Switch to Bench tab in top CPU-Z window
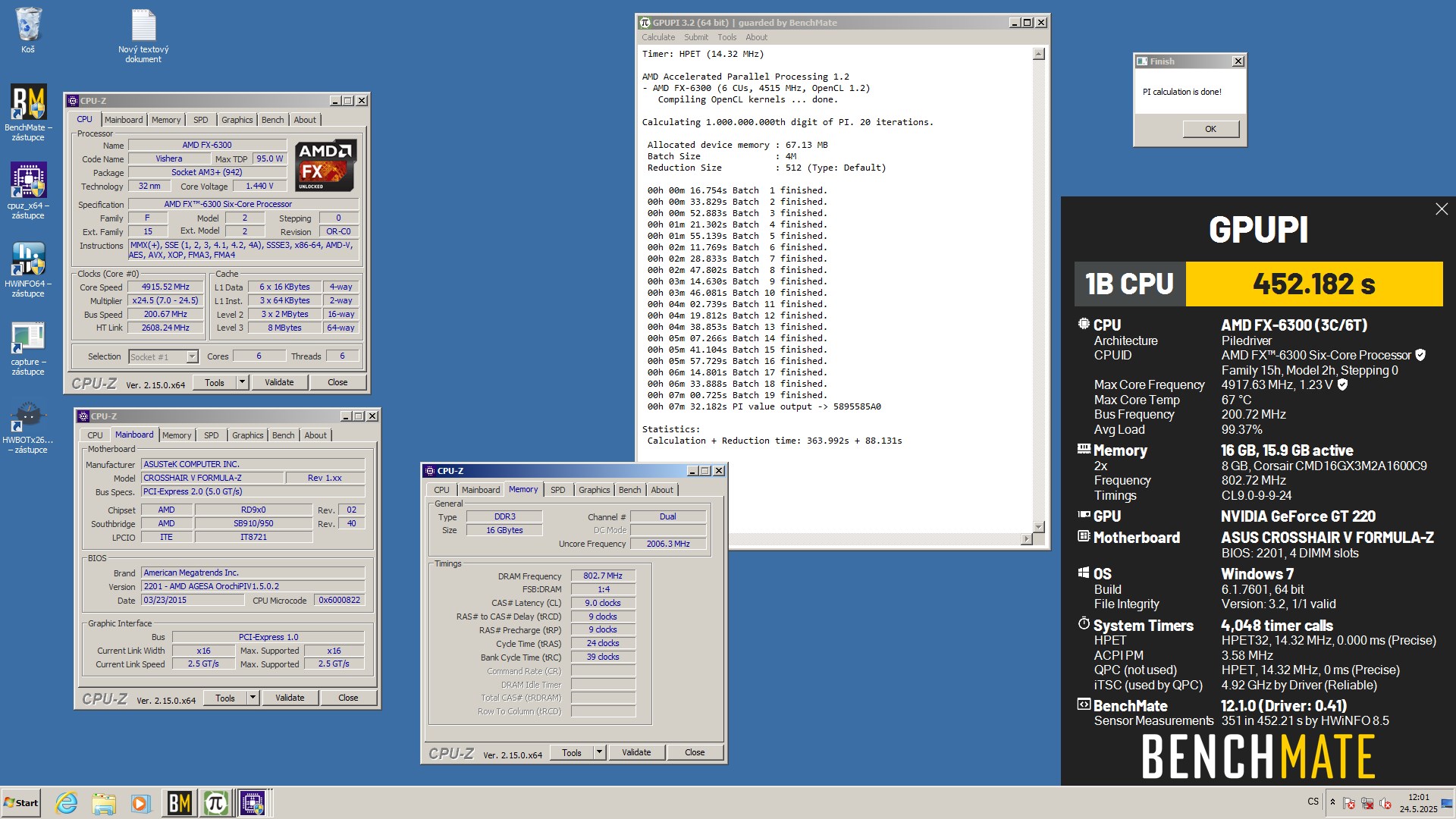This screenshot has width=1456, height=819. point(273,120)
